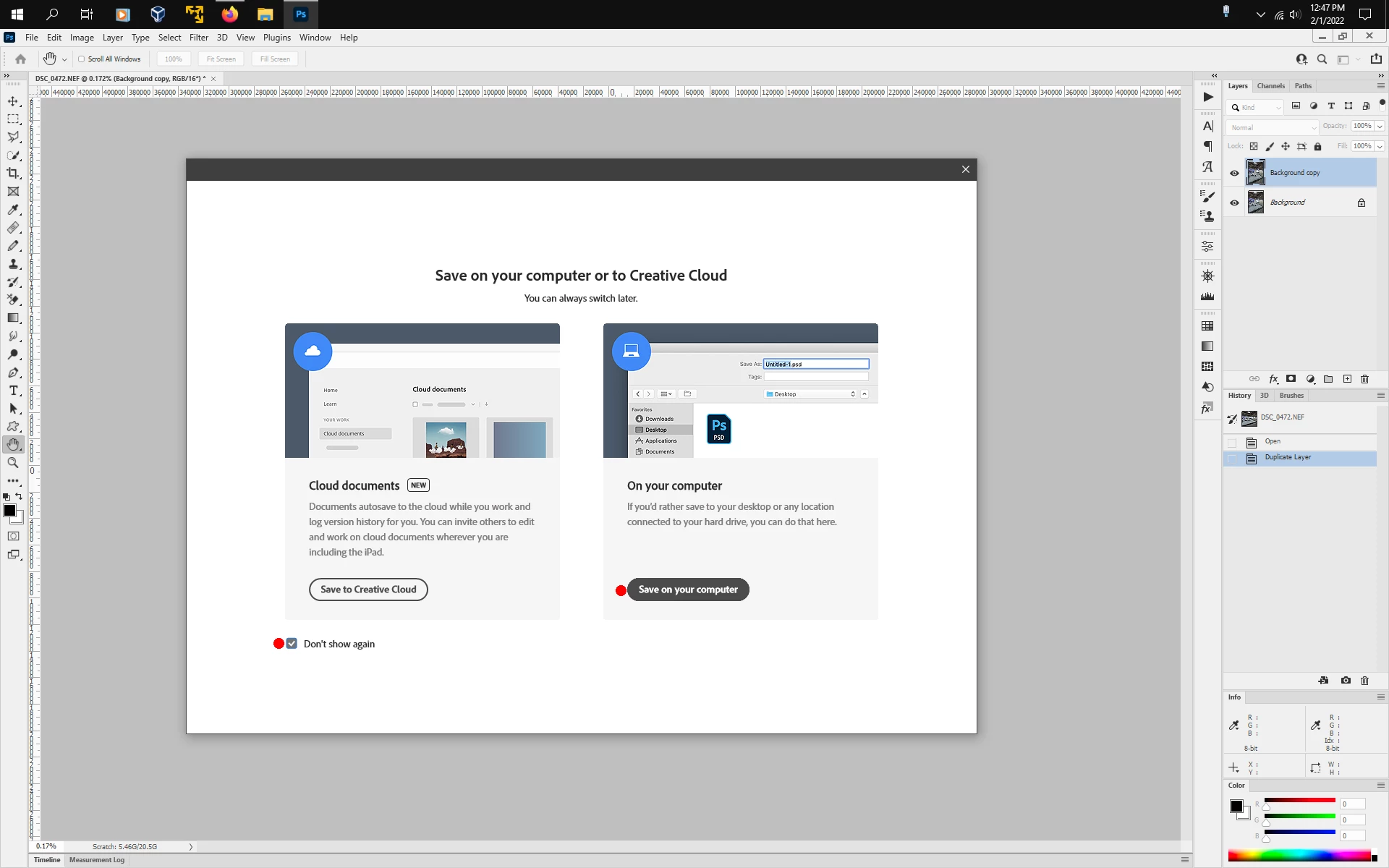Hide the Background copy layer
The image size is (1389, 868).
pyautogui.click(x=1234, y=173)
